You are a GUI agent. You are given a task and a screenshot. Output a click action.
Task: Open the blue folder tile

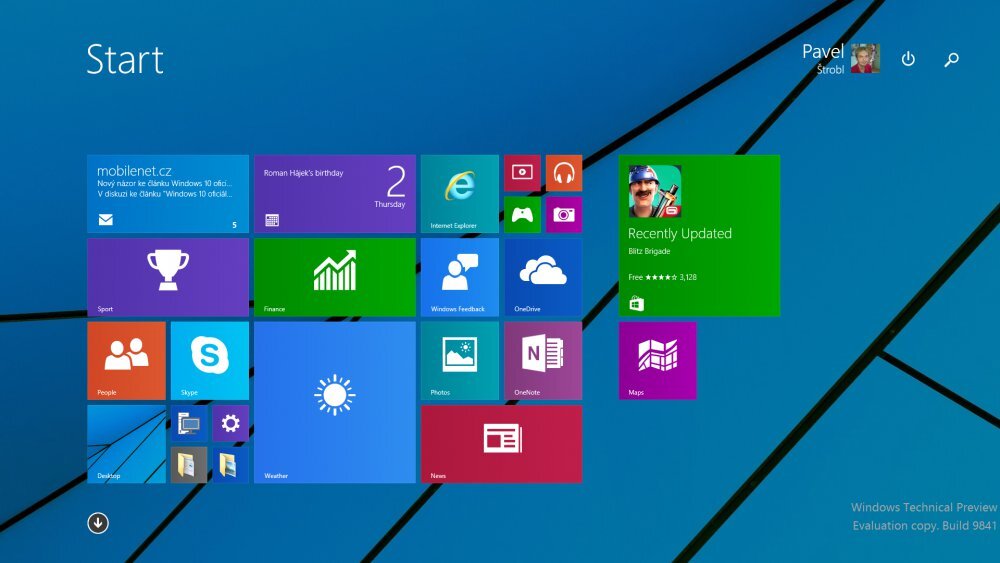230,465
